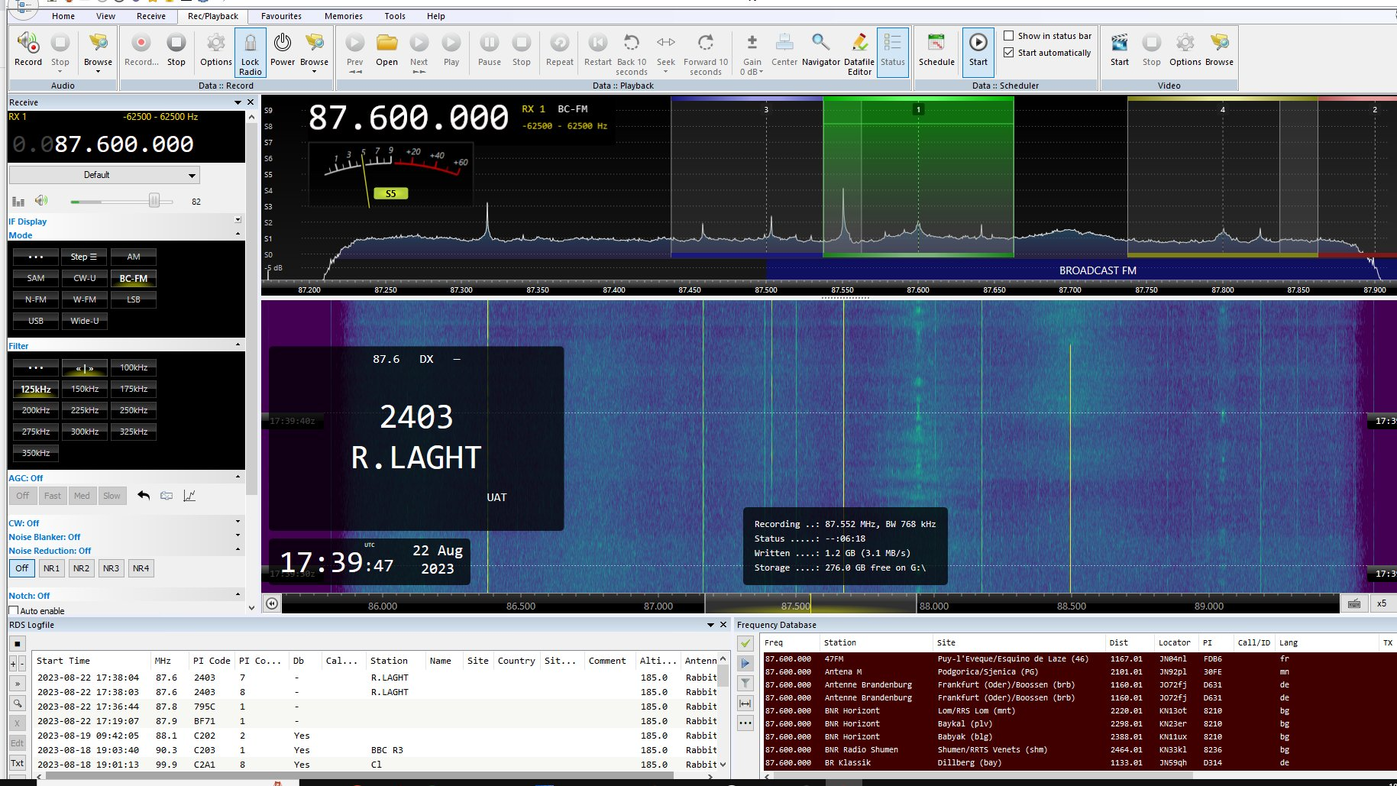Click the filter center «|» button

click(x=85, y=368)
